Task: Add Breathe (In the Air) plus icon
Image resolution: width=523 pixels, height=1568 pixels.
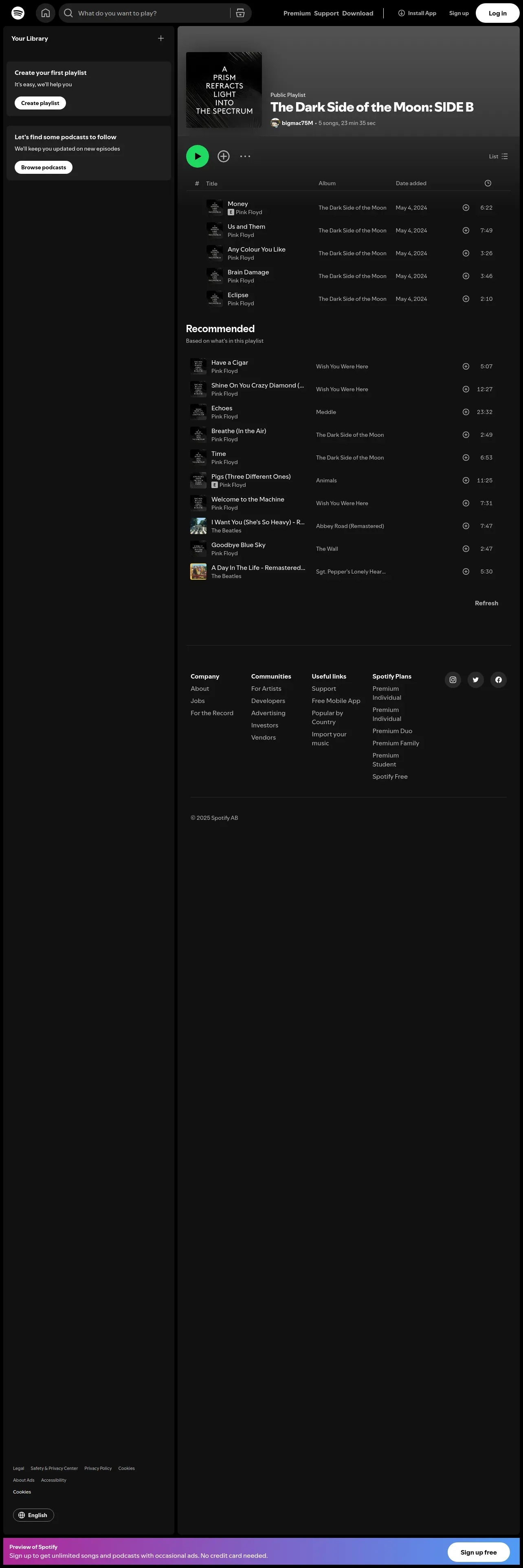Action: coord(466,435)
